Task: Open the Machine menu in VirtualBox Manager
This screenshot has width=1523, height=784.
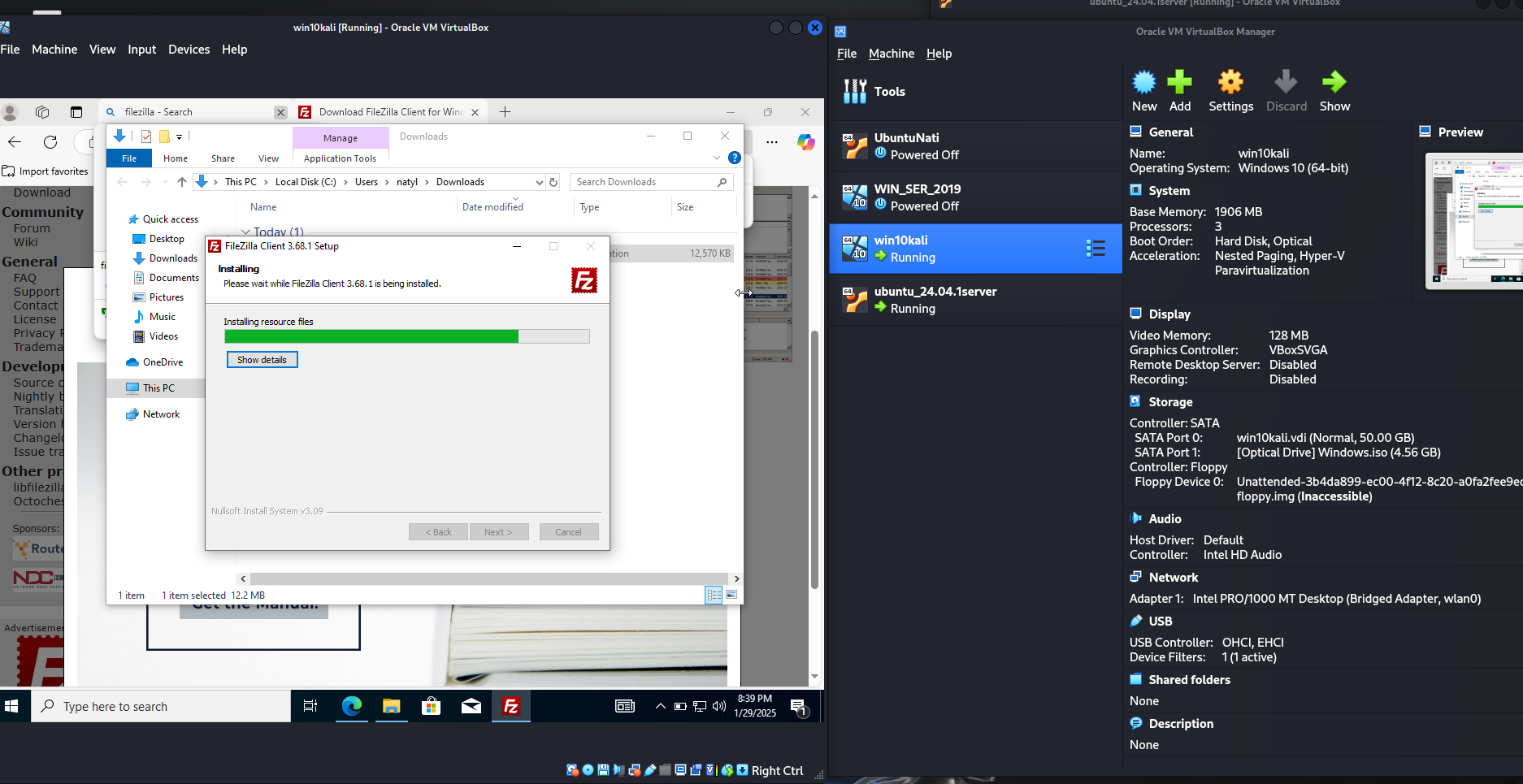Action: point(892,54)
